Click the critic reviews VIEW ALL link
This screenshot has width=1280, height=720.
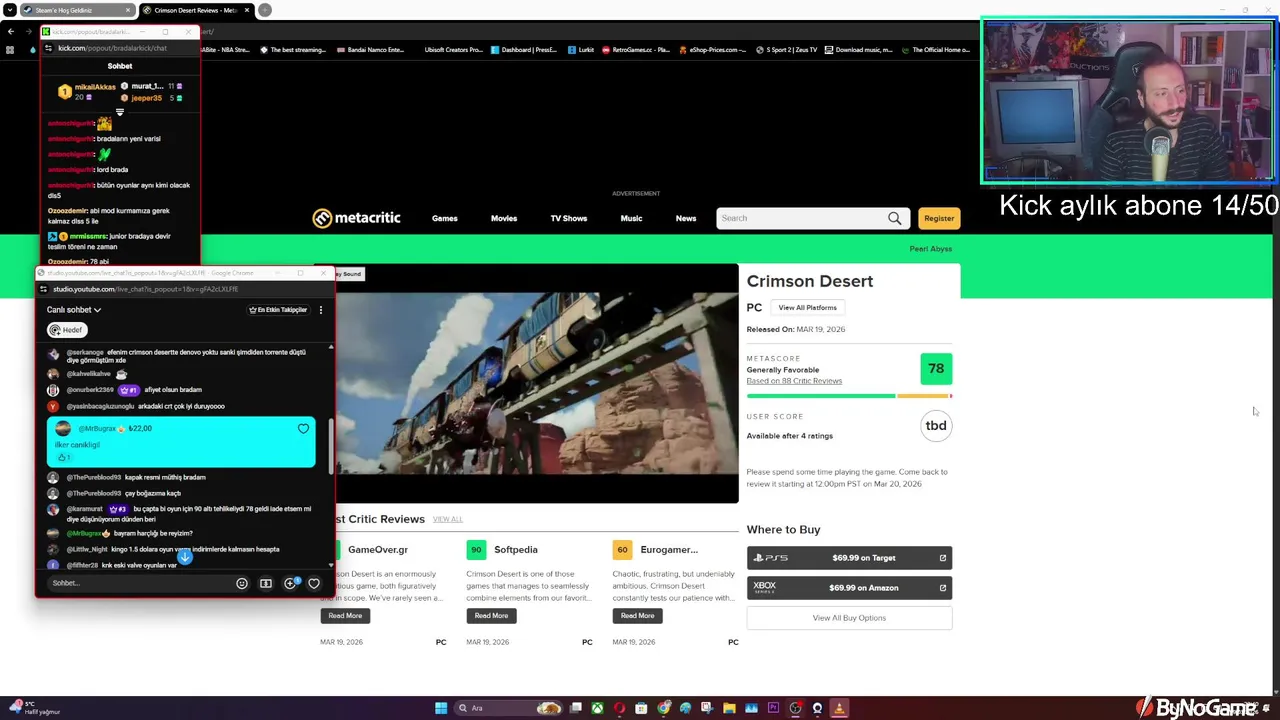click(x=447, y=519)
